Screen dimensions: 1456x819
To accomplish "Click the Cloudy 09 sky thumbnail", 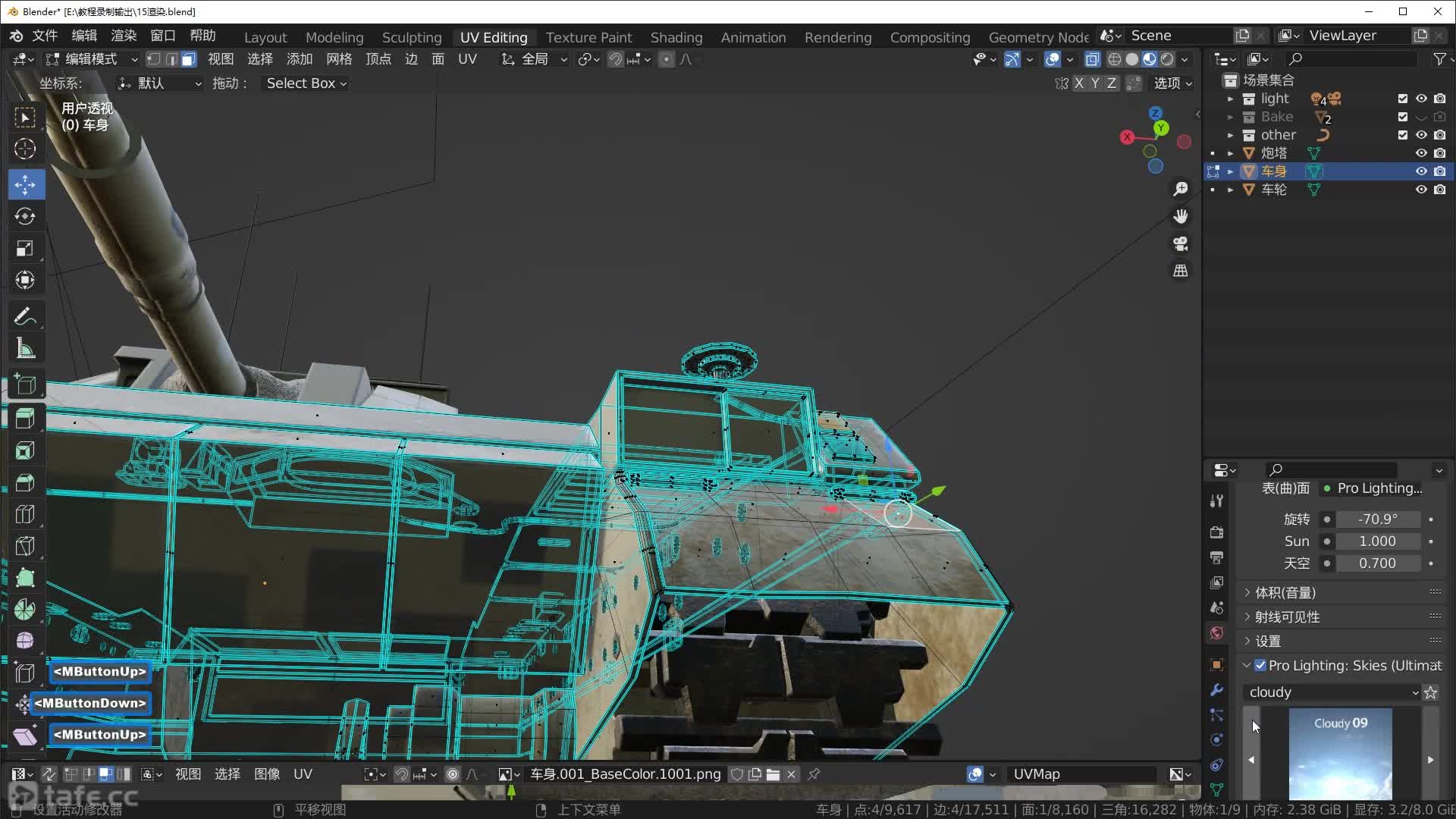I will click(x=1340, y=753).
